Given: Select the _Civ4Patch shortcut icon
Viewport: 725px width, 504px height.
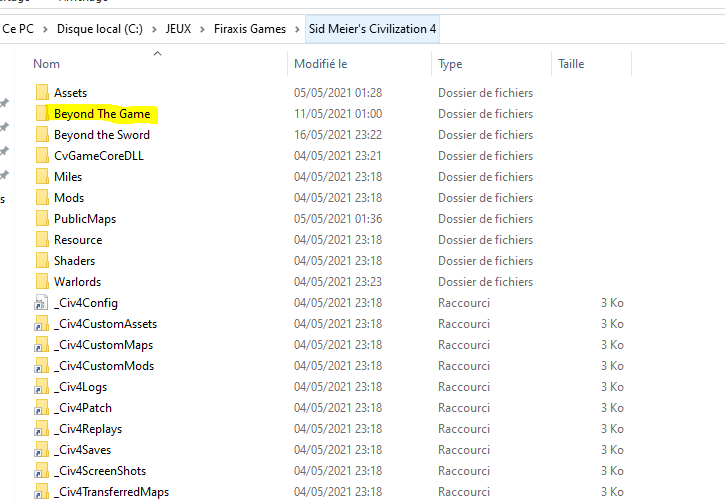Looking at the screenshot, I should tap(41, 408).
